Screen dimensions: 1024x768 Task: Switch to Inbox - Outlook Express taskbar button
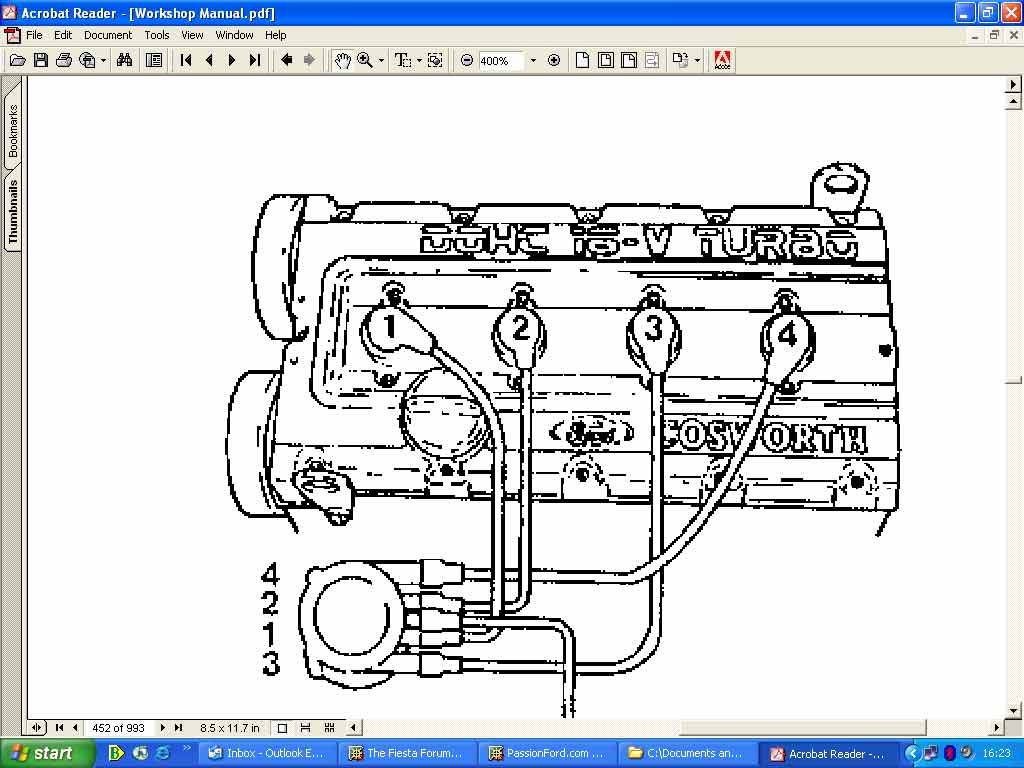(x=267, y=753)
